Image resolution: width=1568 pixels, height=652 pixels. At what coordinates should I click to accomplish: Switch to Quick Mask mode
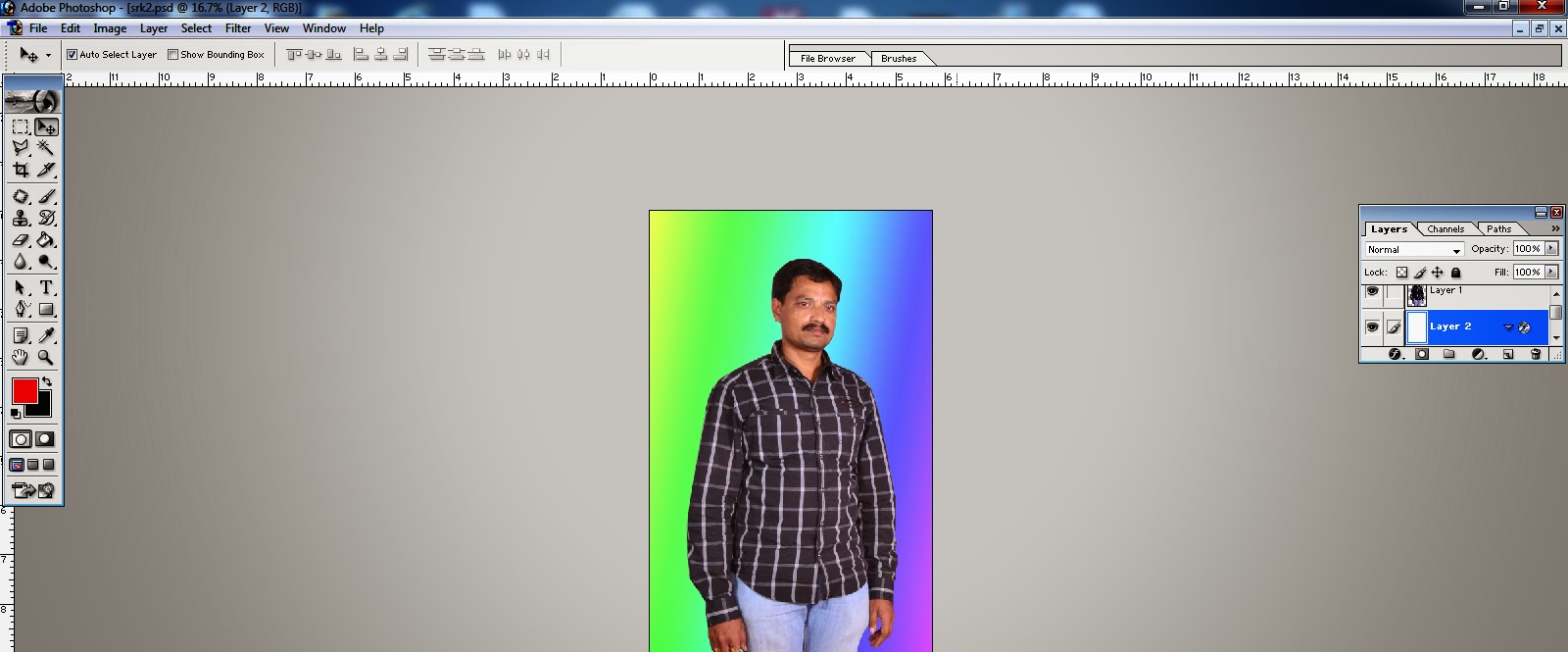pos(45,439)
